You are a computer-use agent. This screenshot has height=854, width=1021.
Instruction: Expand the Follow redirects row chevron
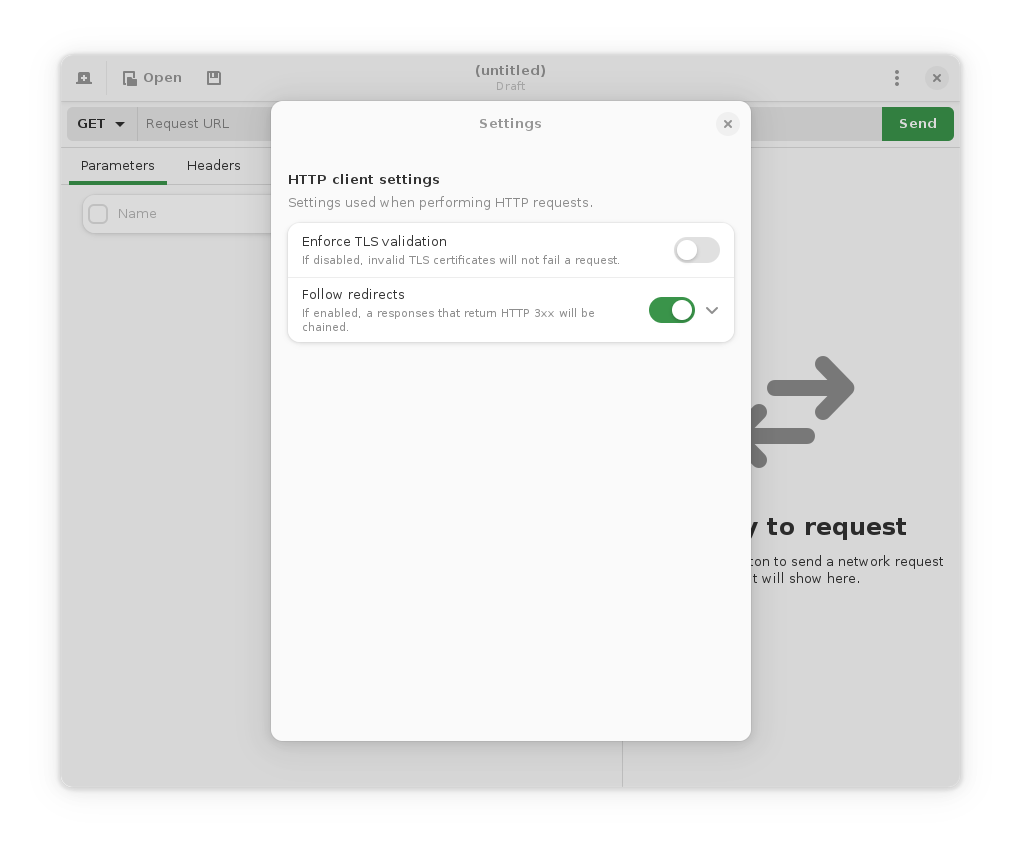pyautogui.click(x=712, y=310)
